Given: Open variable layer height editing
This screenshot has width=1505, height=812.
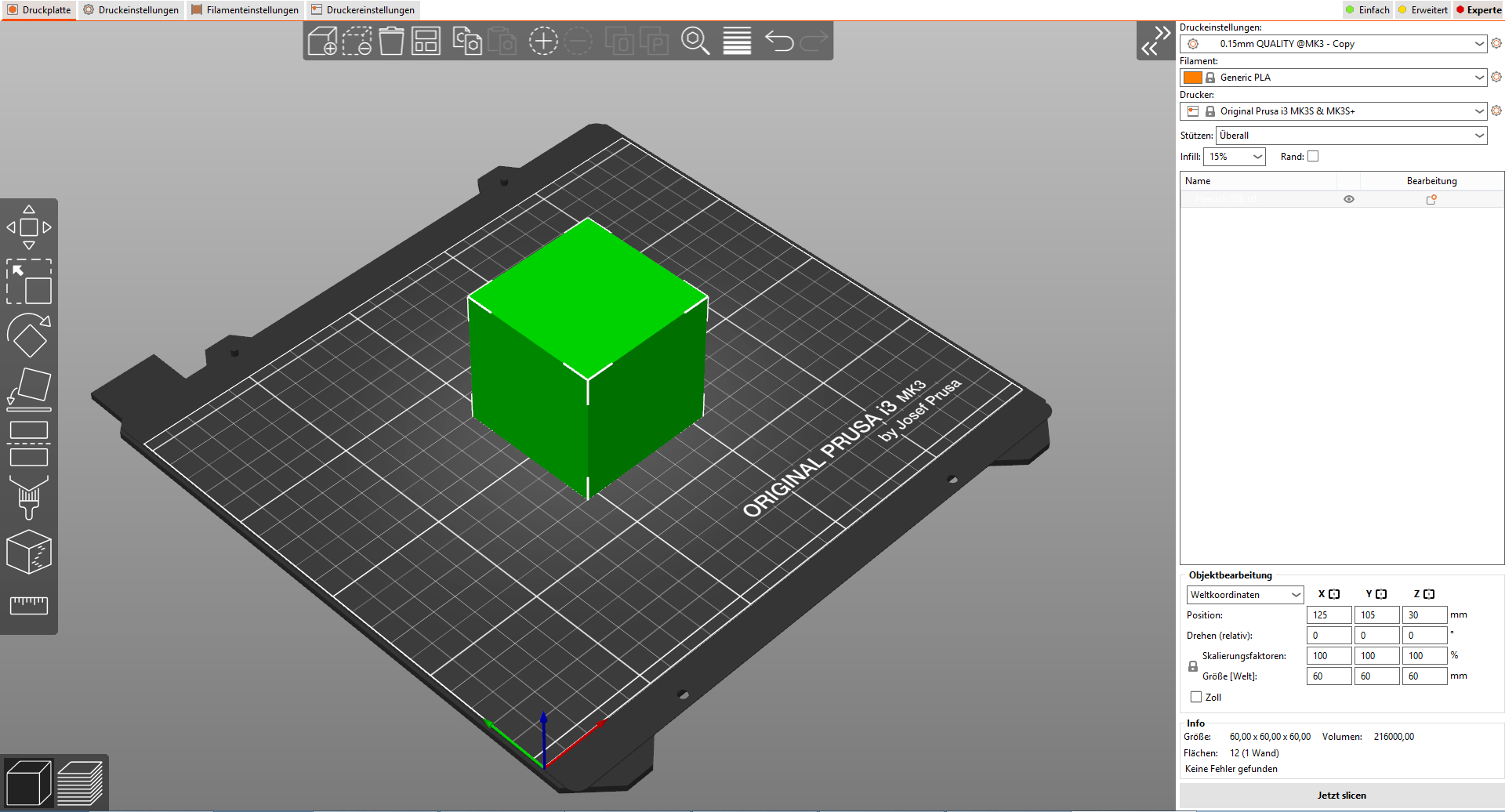Looking at the screenshot, I should coord(737,41).
